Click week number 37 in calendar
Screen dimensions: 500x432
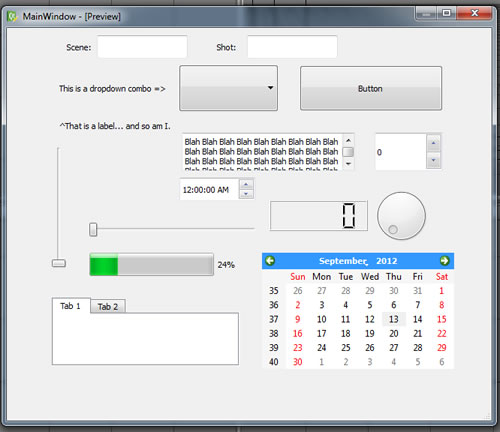tap(274, 319)
